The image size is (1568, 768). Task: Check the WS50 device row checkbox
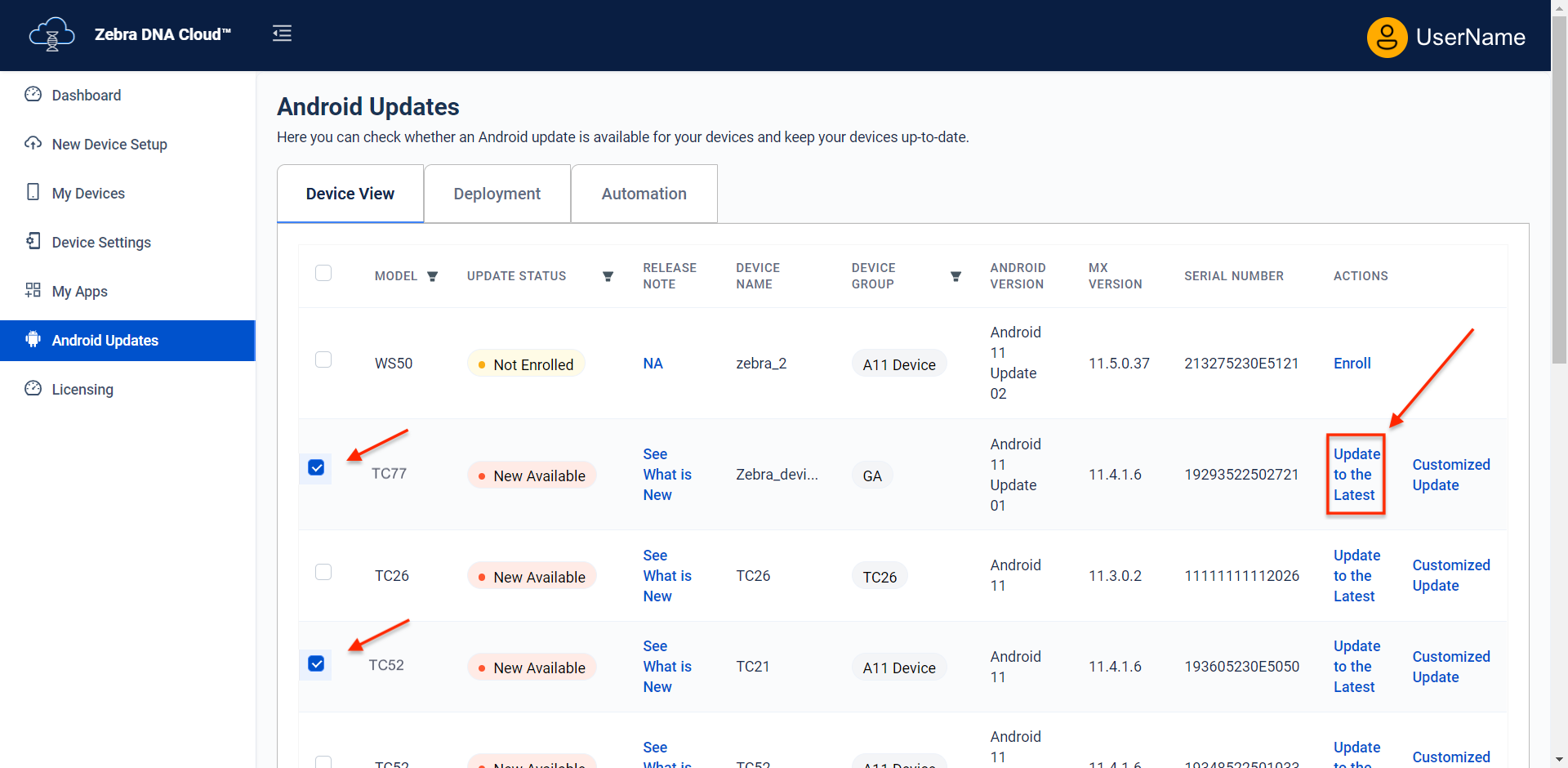[323, 360]
